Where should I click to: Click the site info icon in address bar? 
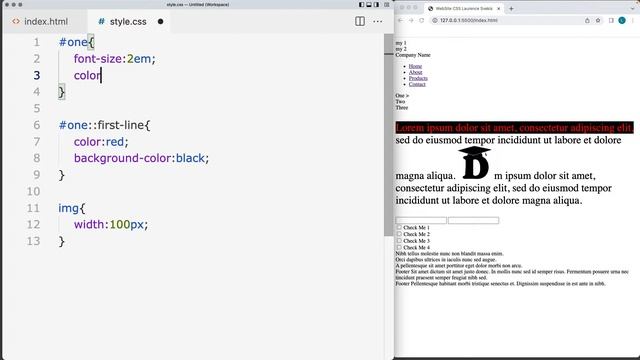[x=435, y=20]
